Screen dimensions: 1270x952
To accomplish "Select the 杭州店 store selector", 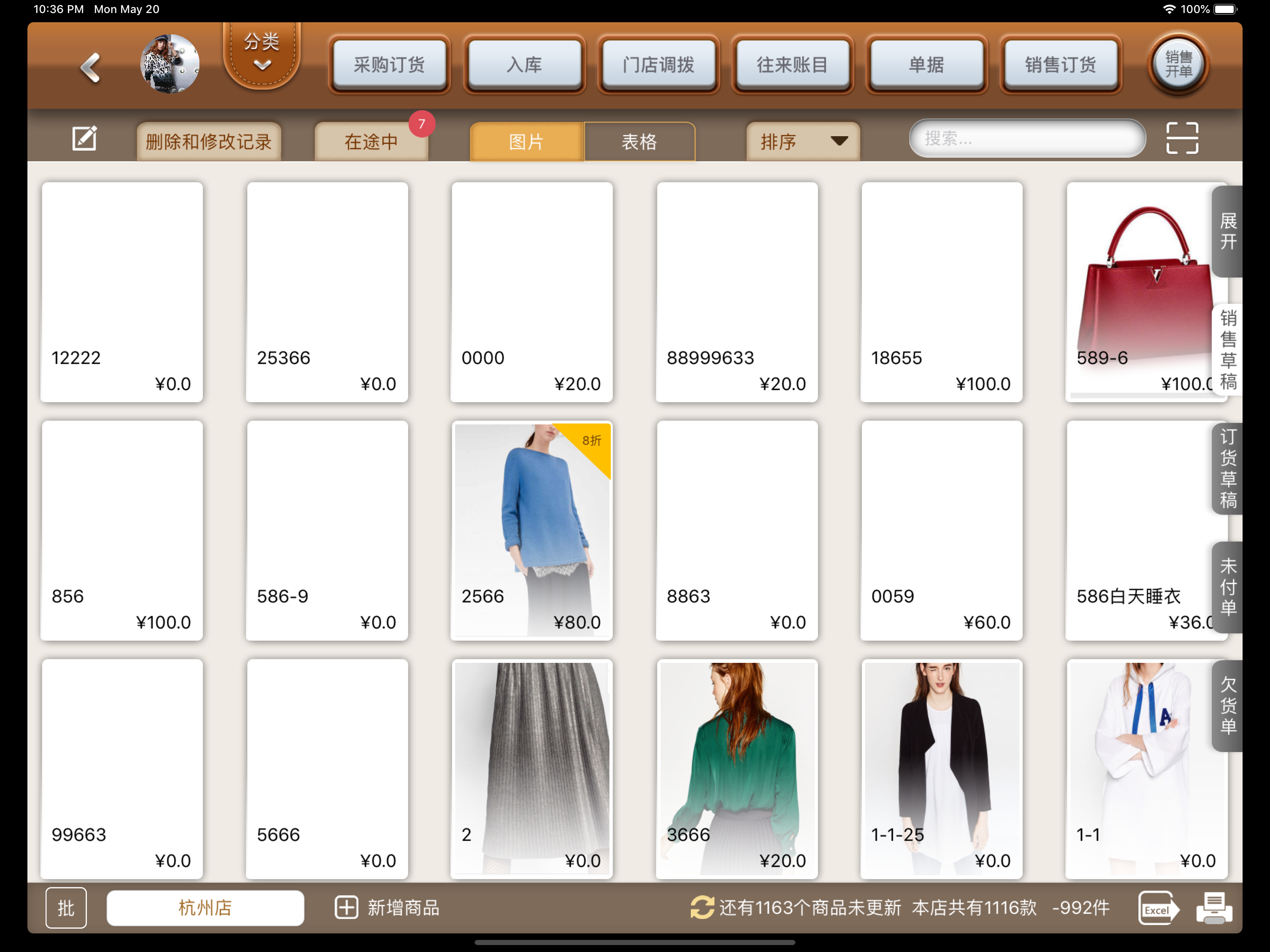I will pos(205,908).
